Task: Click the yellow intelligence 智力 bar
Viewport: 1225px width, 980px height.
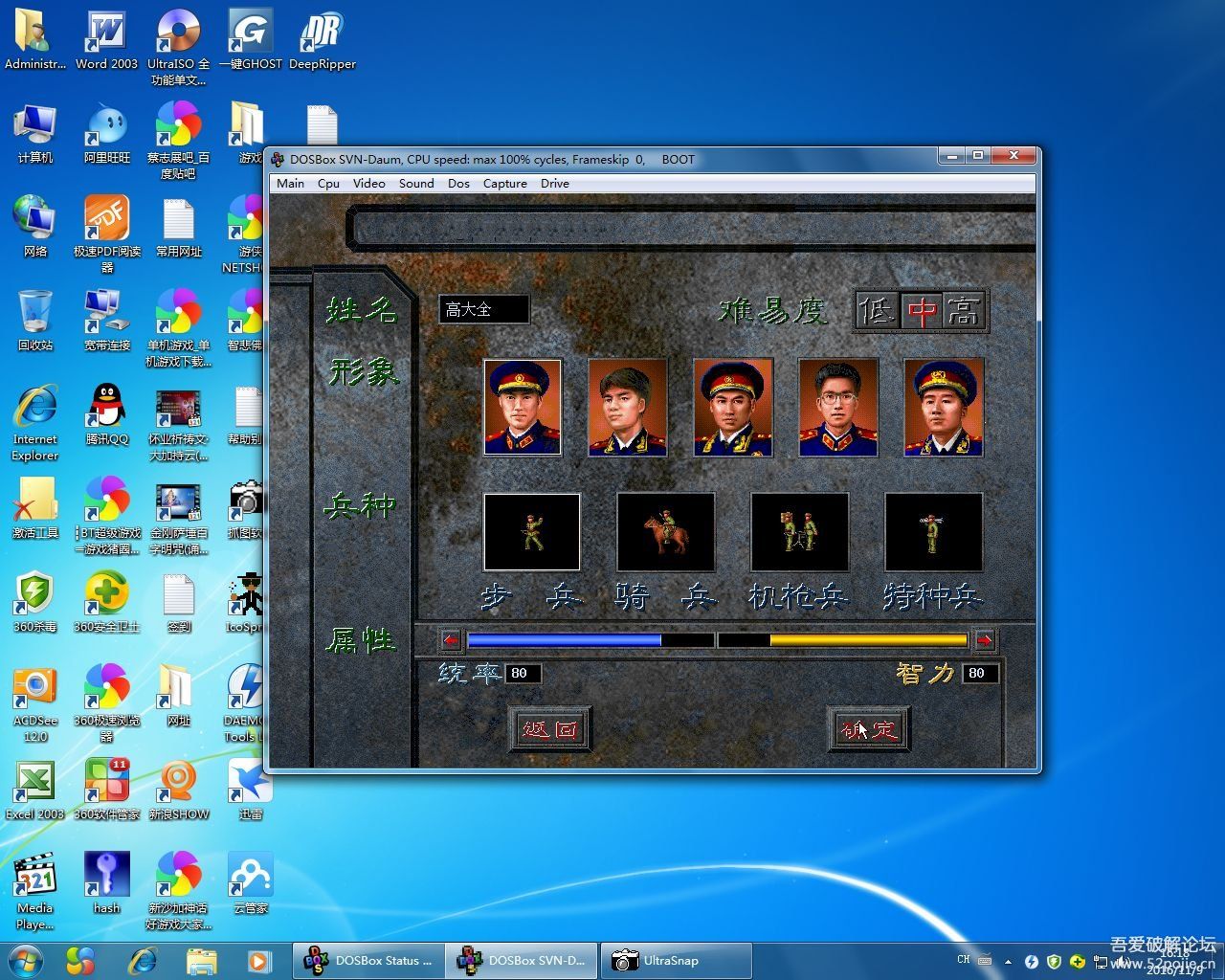Action: click(x=843, y=640)
